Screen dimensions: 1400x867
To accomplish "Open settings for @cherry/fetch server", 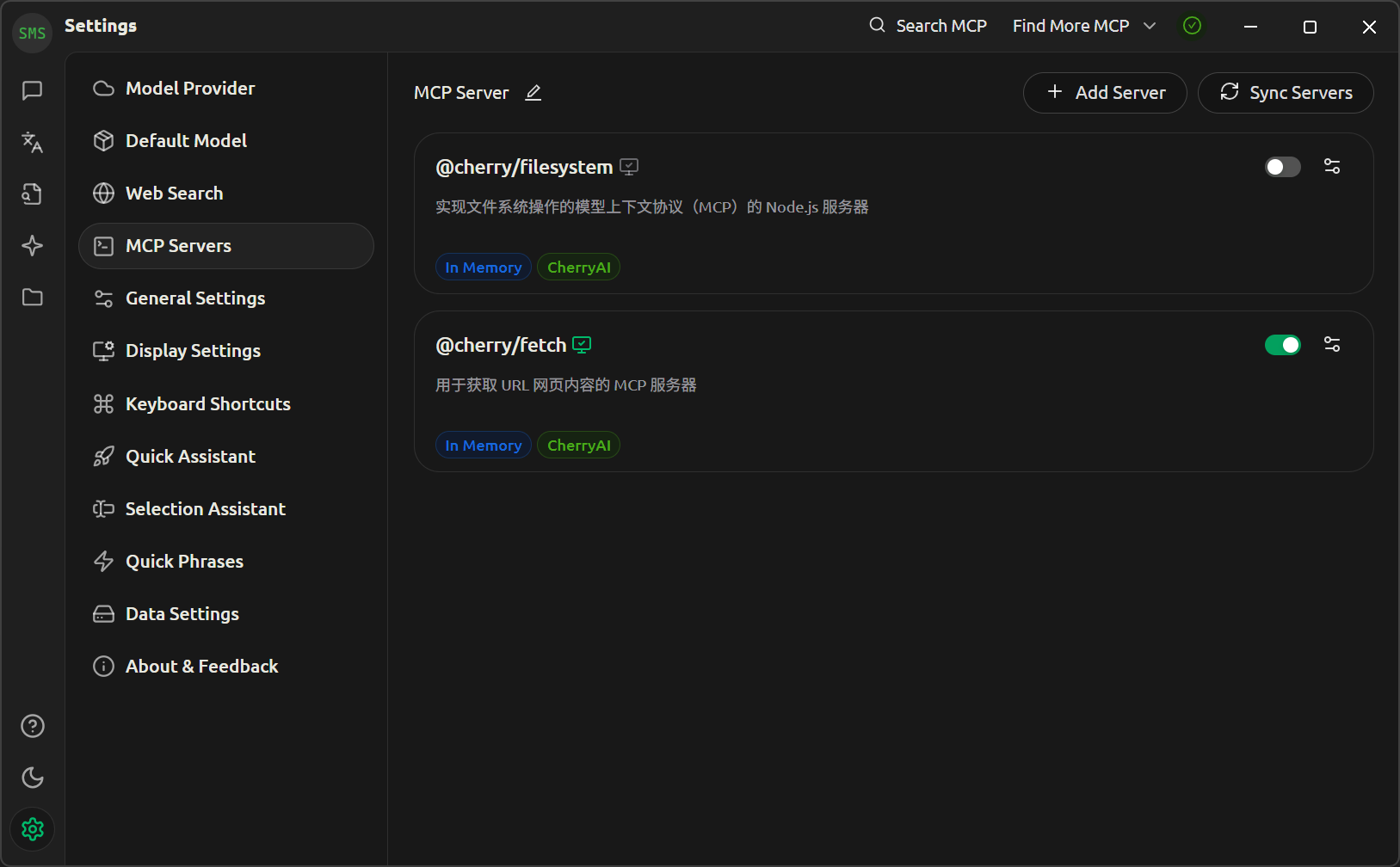I will coord(1332,345).
